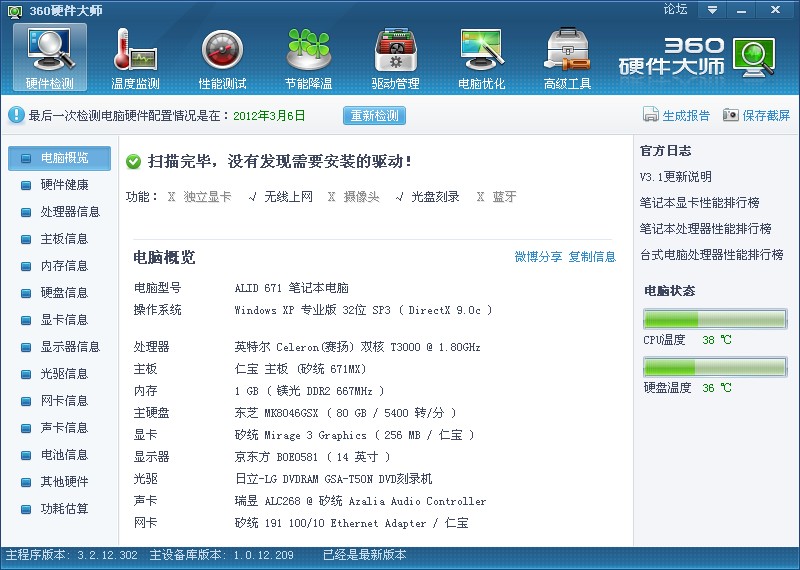The image size is (800, 570).
Task: Click the 独立显卡 feature indicator
Action: 199,196
